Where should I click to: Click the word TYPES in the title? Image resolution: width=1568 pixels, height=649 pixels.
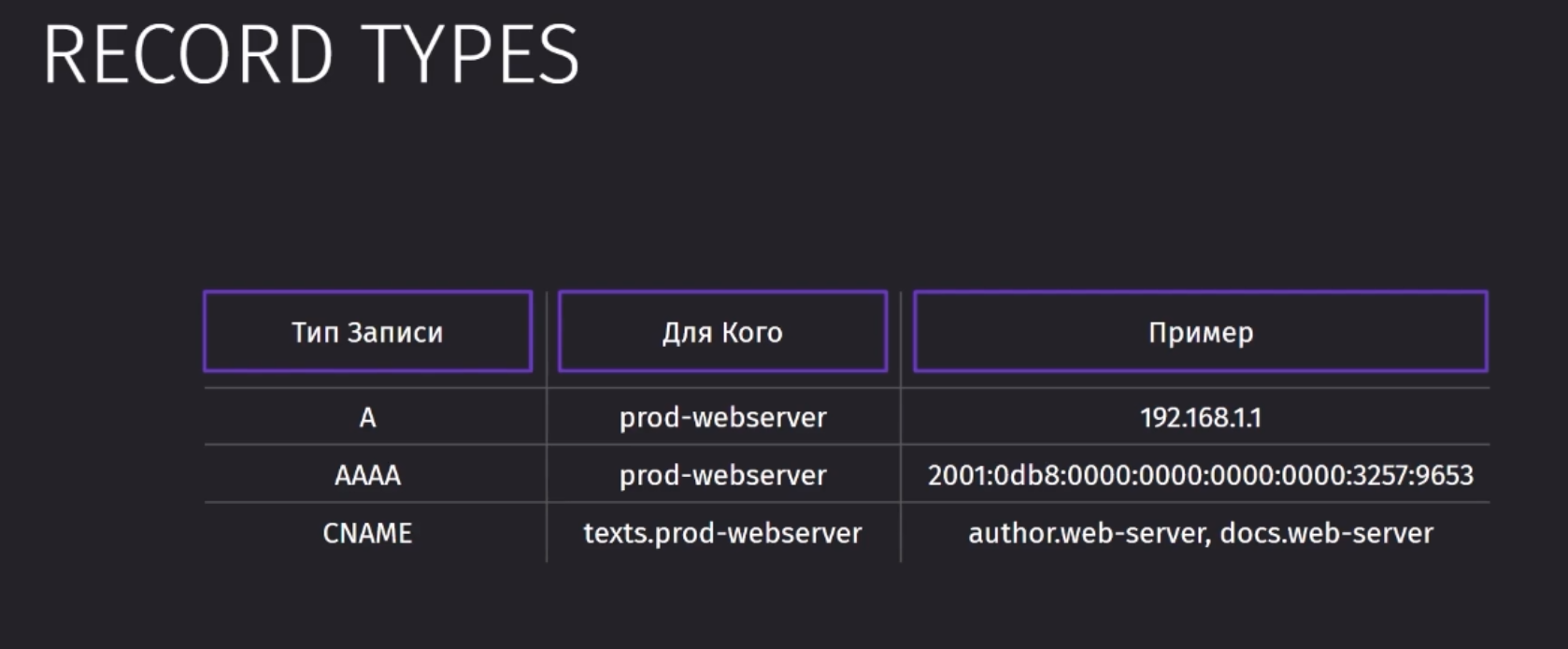click(x=471, y=55)
